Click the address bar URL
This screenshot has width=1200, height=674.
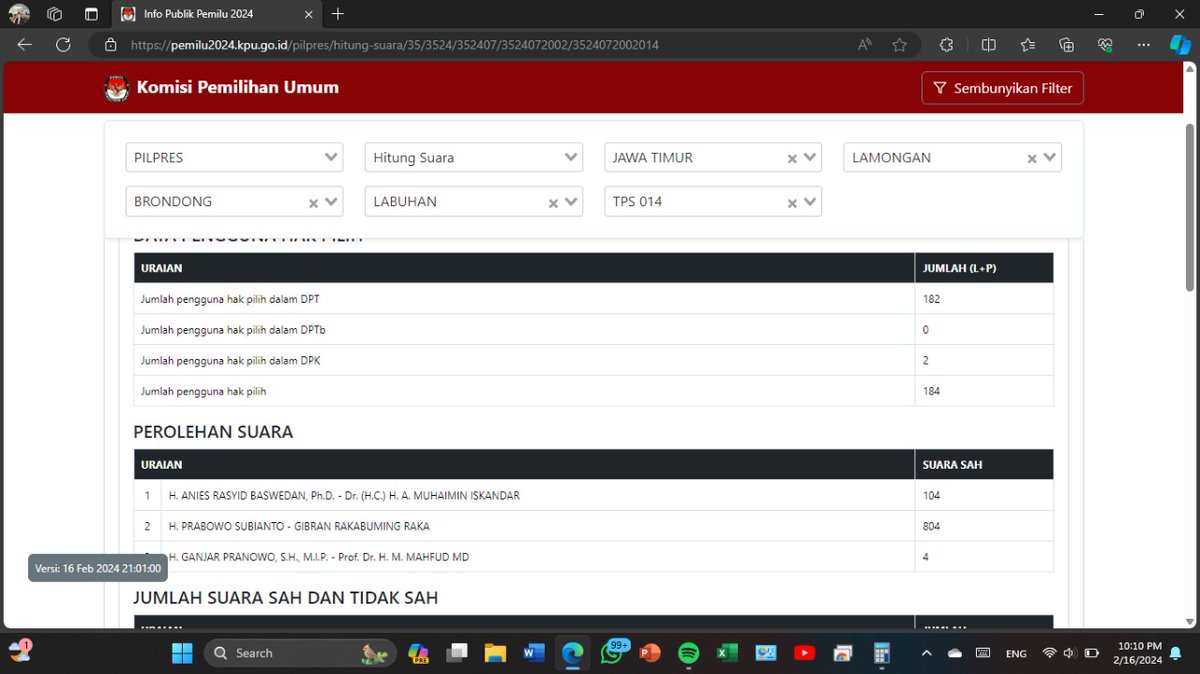click(395, 45)
